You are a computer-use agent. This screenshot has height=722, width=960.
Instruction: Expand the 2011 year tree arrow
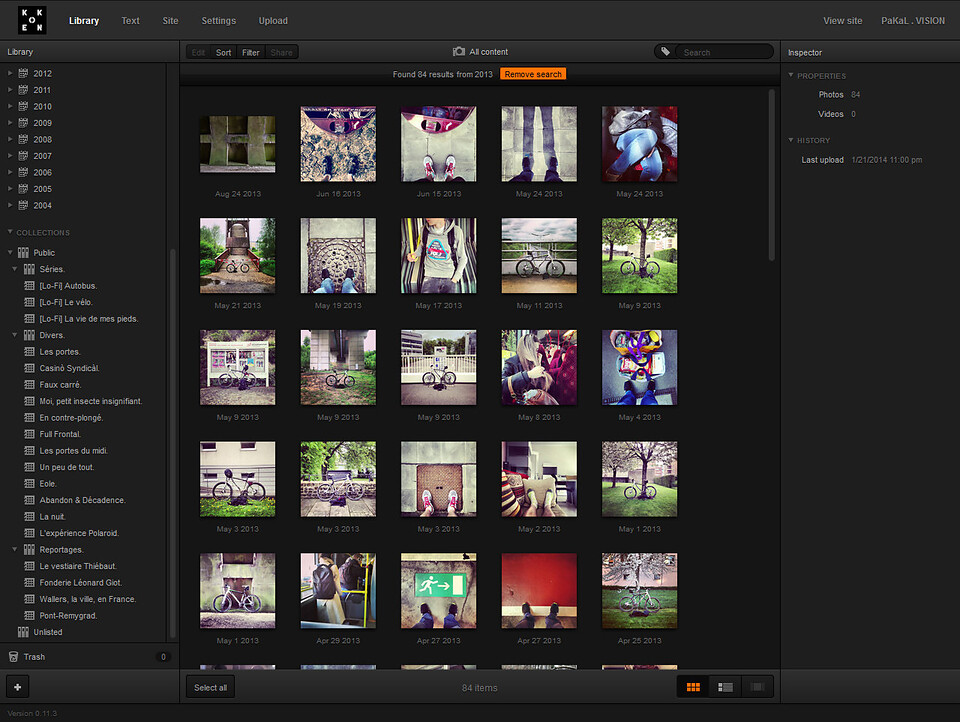[10, 89]
